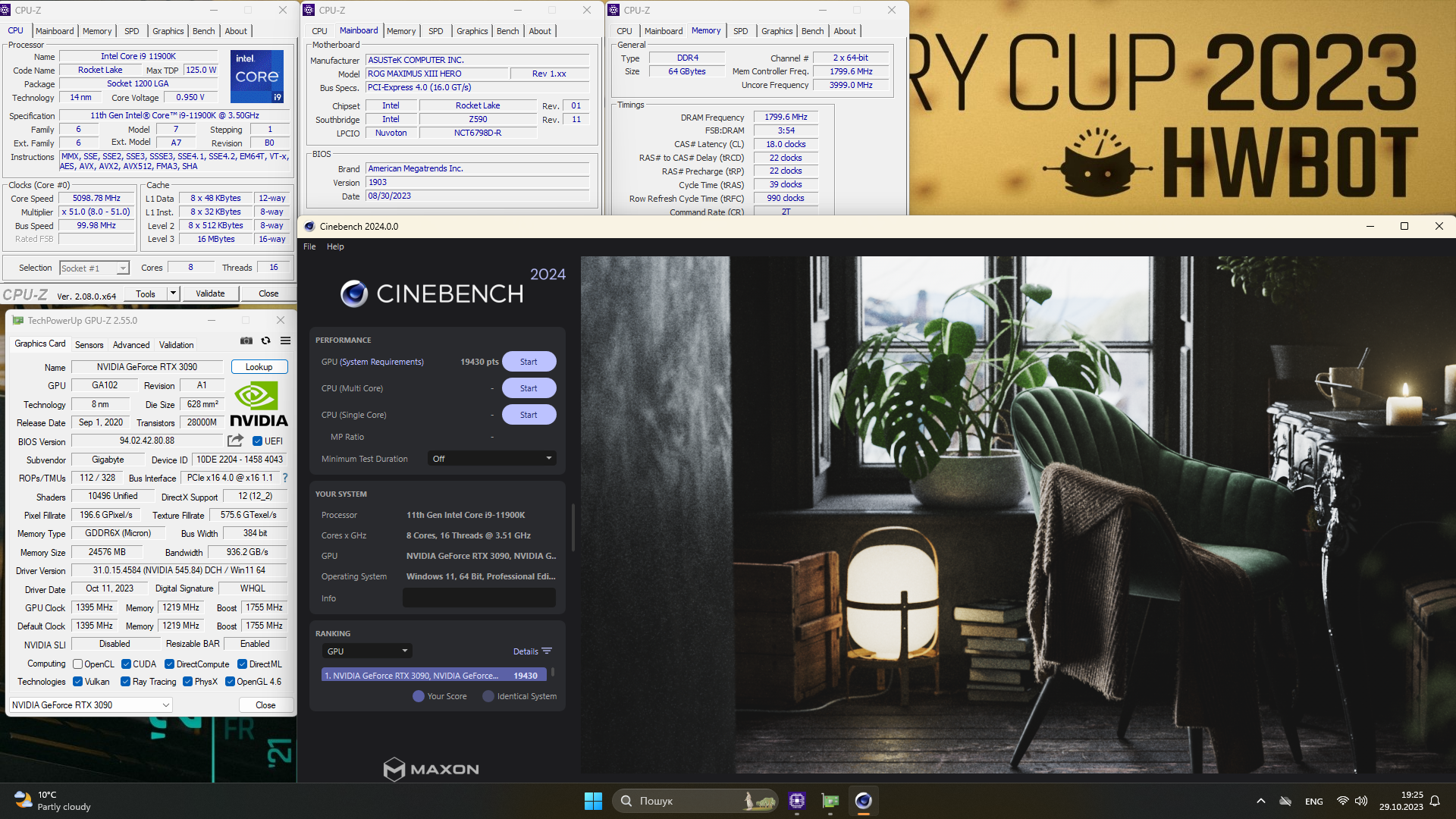Click the GPU-Z Lookup button
The image size is (1456, 819).
259,367
